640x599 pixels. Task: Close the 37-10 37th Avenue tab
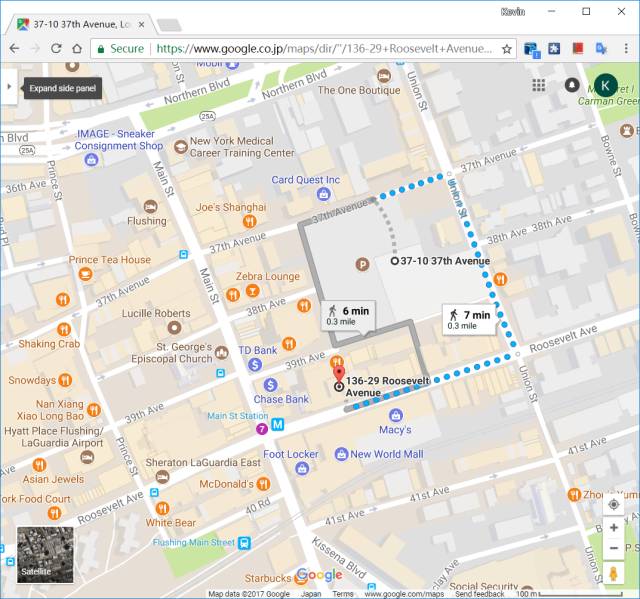[x=141, y=24]
